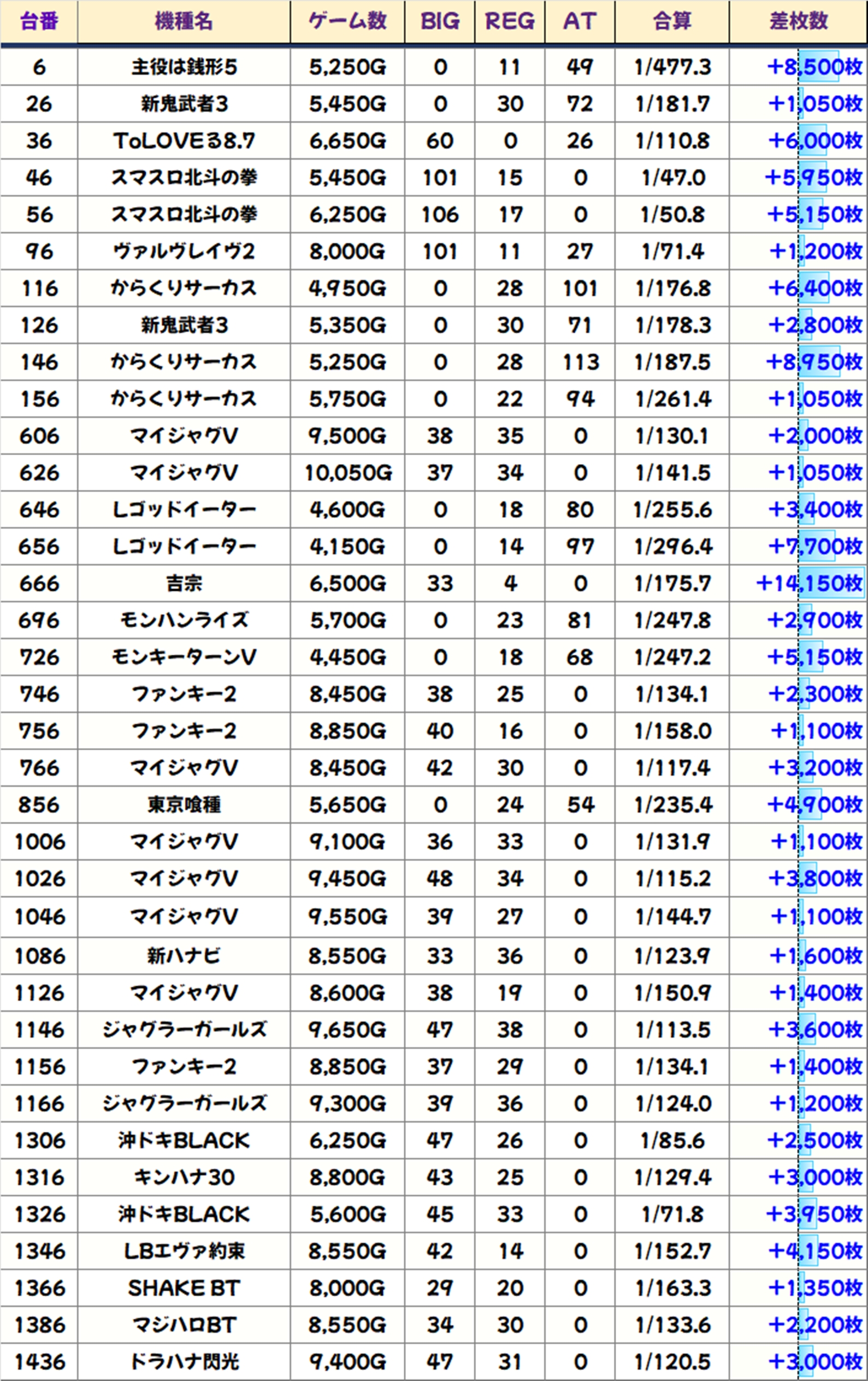Select the 合算 column header
Screen dimensions: 868x1381
[672, 22]
